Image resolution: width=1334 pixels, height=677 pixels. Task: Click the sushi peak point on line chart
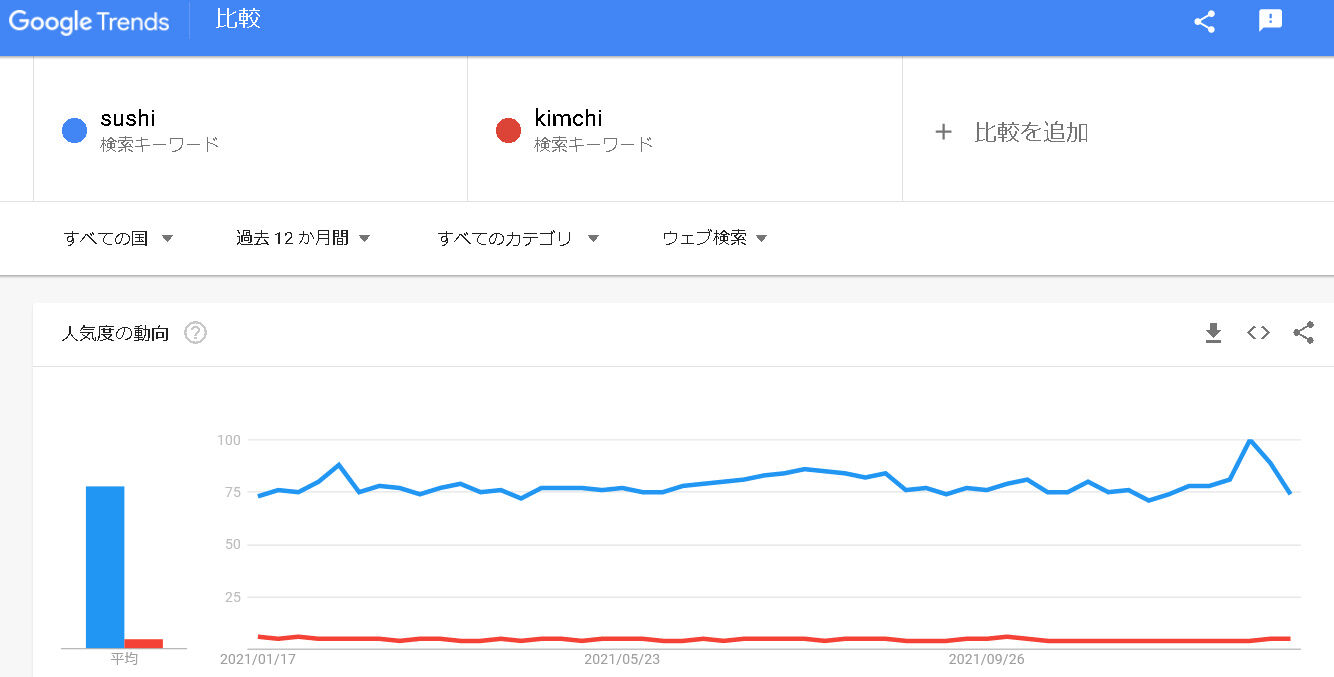pyautogui.click(x=1250, y=440)
